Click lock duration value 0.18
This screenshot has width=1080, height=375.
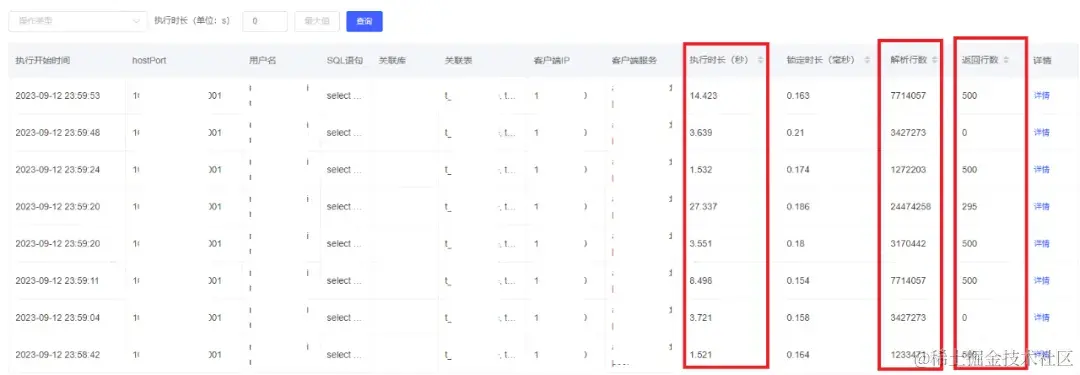[796, 243]
